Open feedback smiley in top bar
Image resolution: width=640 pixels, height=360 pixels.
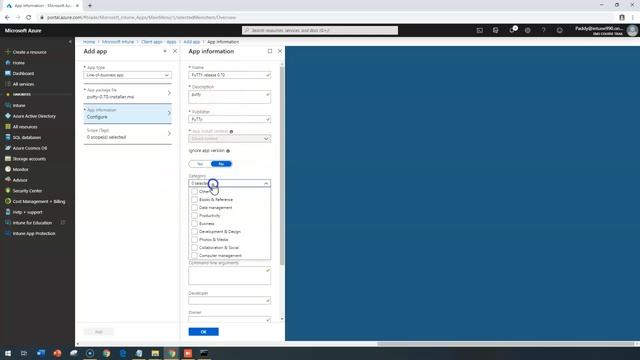[x=560, y=30]
